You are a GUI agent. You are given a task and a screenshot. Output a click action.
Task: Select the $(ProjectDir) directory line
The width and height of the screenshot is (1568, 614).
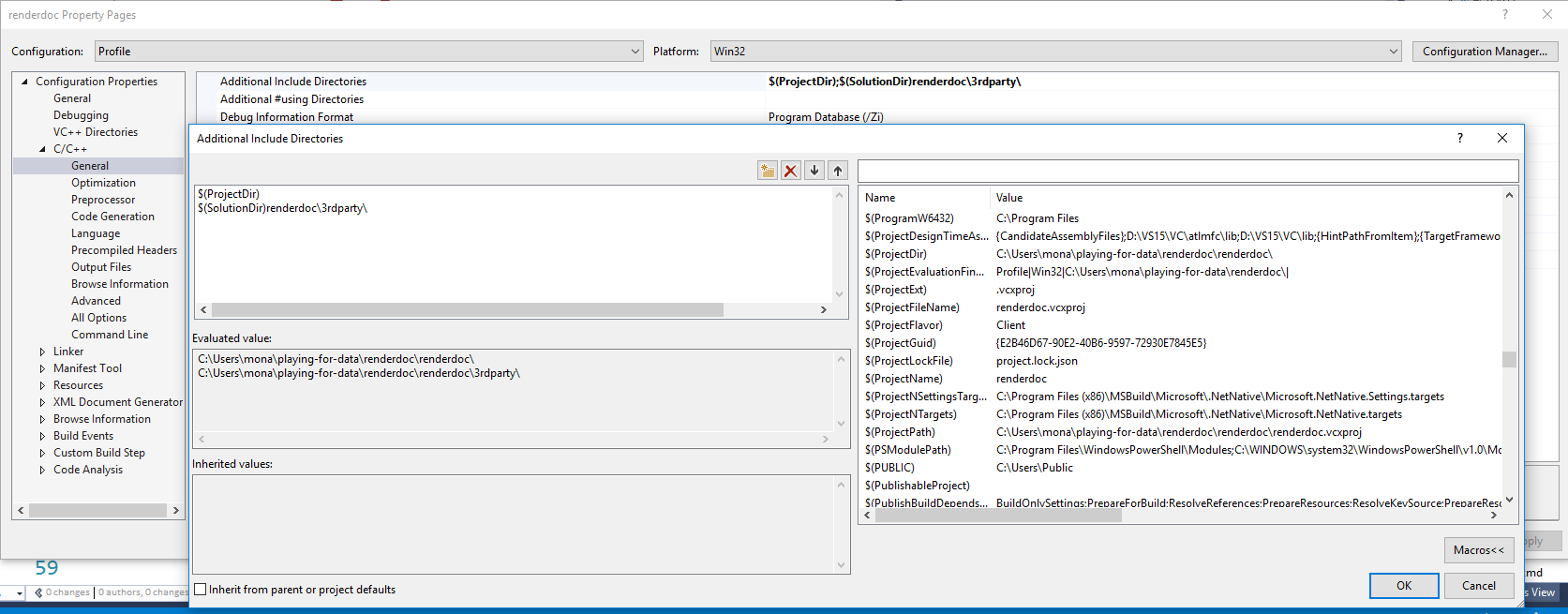(229, 194)
